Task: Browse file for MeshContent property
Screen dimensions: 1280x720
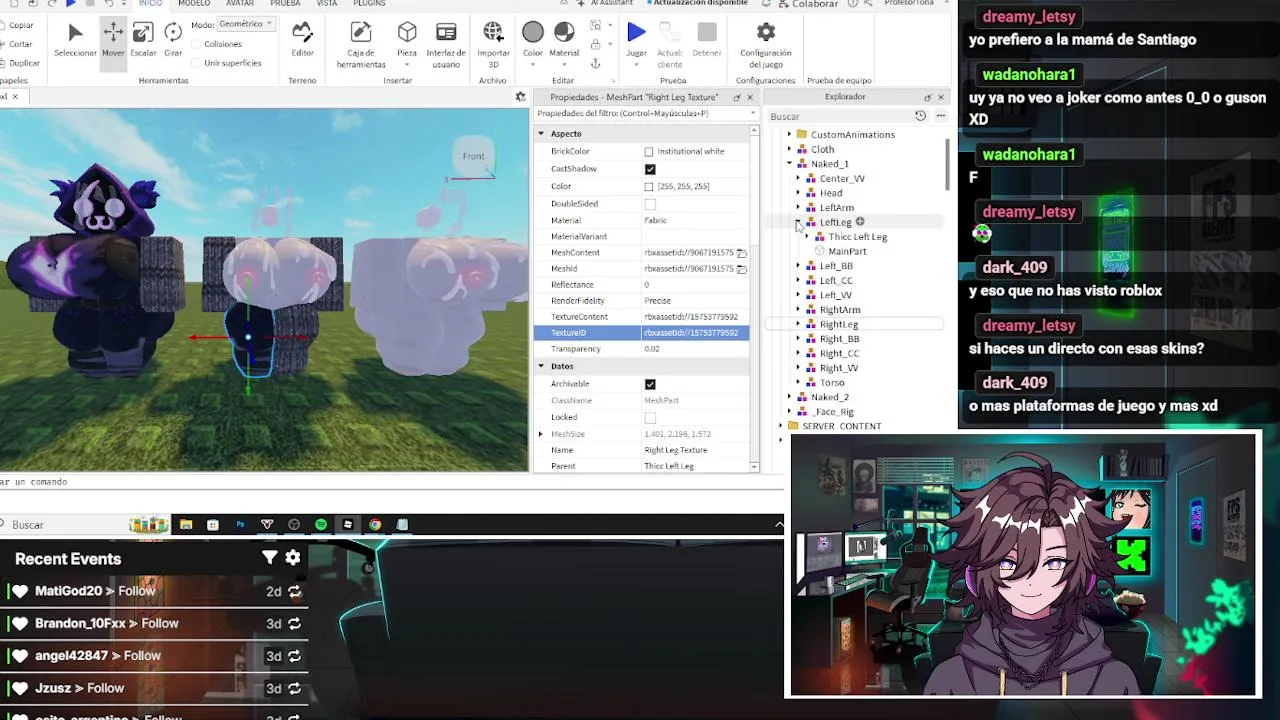Action: click(x=741, y=253)
